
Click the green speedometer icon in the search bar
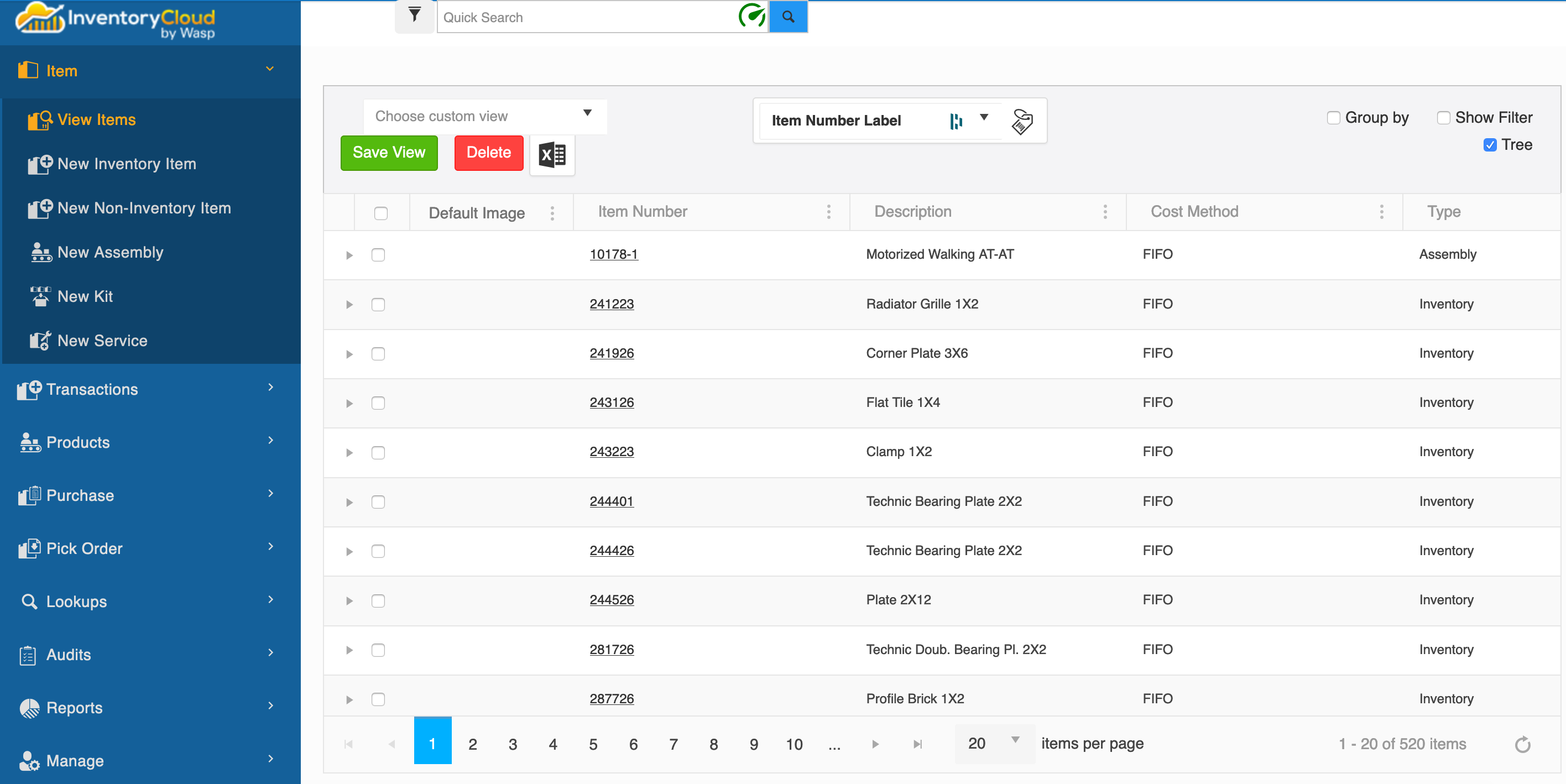[751, 16]
